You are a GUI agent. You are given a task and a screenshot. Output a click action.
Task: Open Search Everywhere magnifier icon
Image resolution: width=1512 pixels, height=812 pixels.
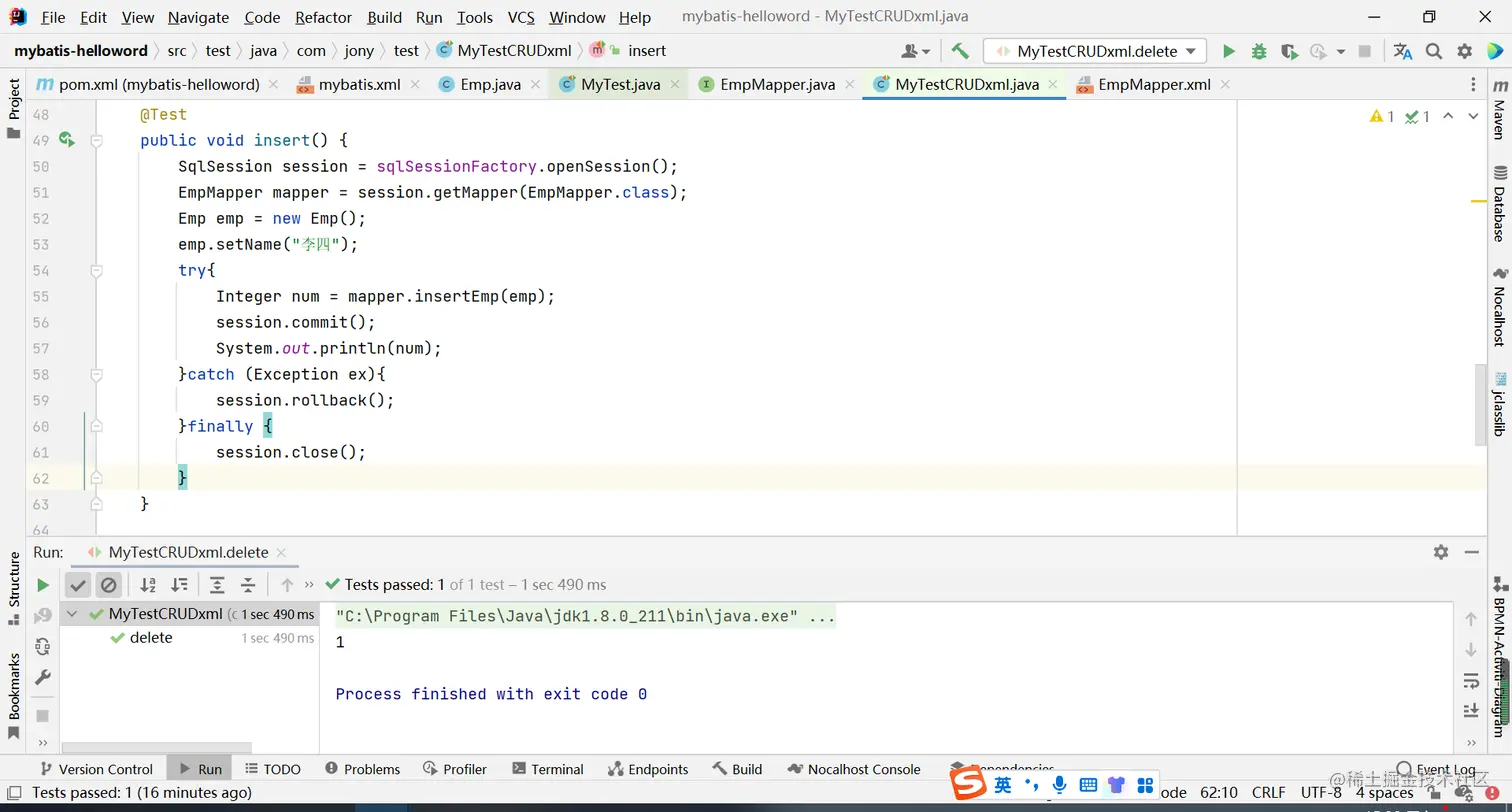[x=1434, y=51]
